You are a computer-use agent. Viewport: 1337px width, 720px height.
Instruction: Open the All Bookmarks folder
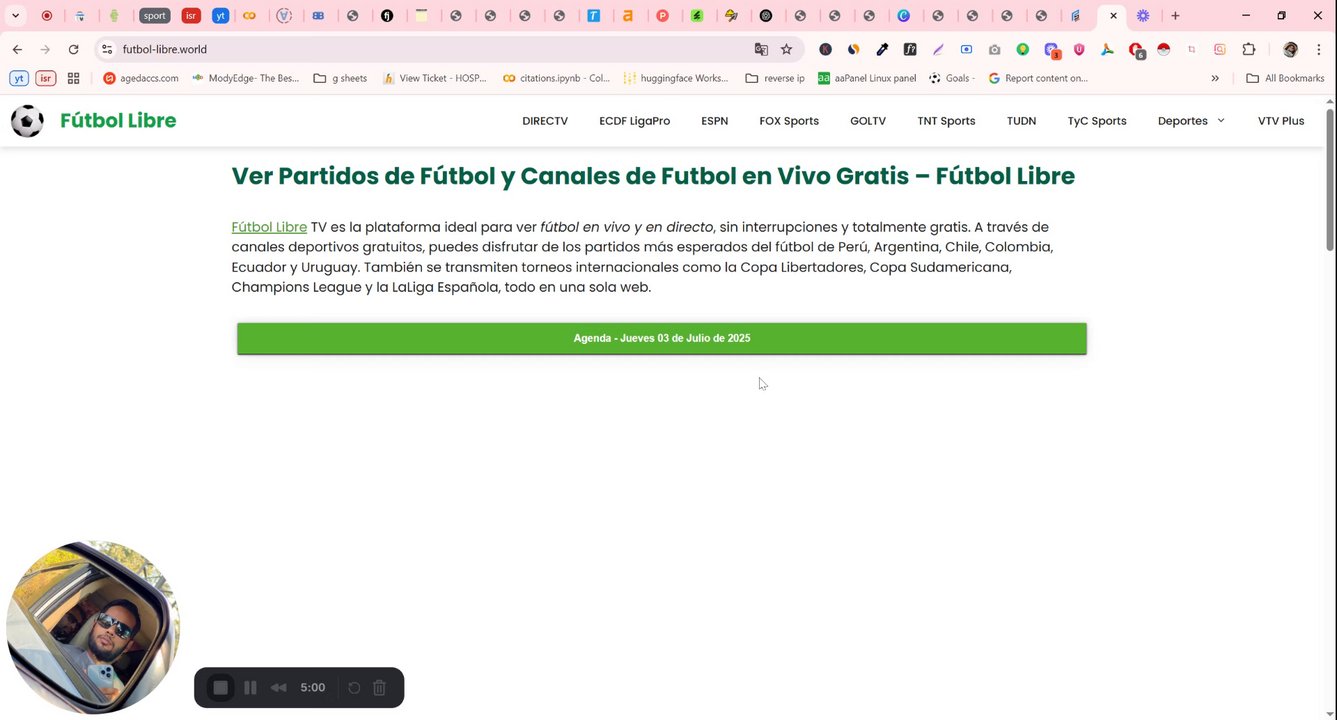[x=1285, y=78]
